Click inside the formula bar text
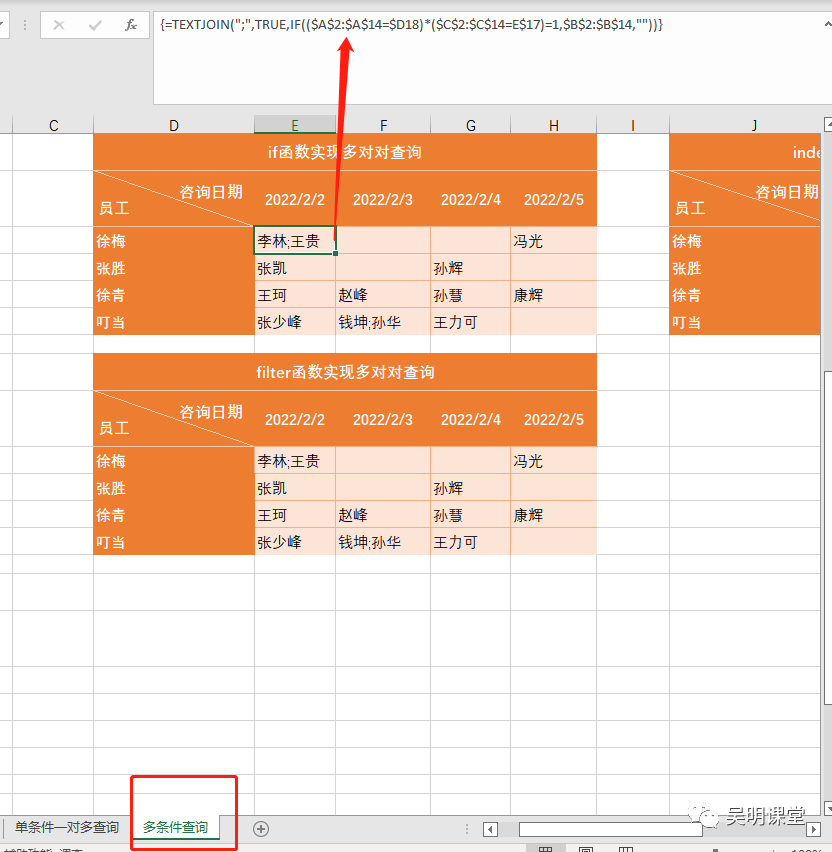The width and height of the screenshot is (832, 852). 411,24
